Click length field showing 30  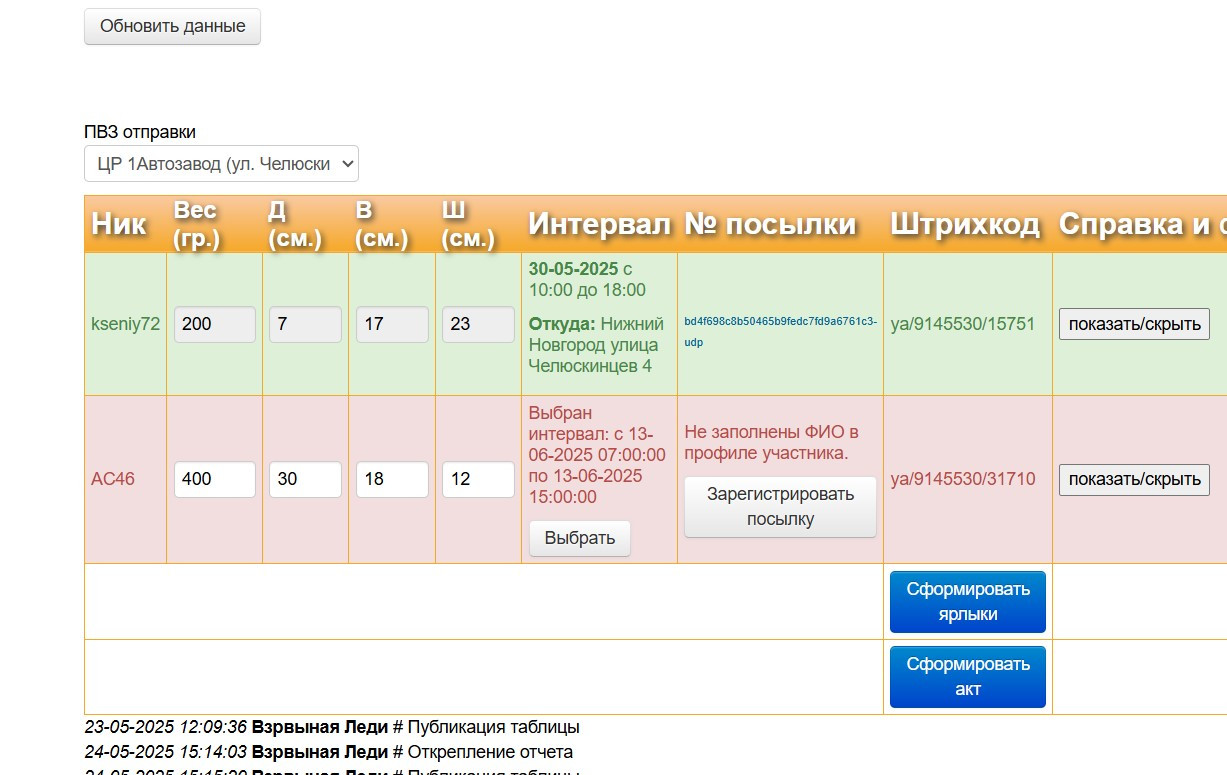tap(305, 479)
